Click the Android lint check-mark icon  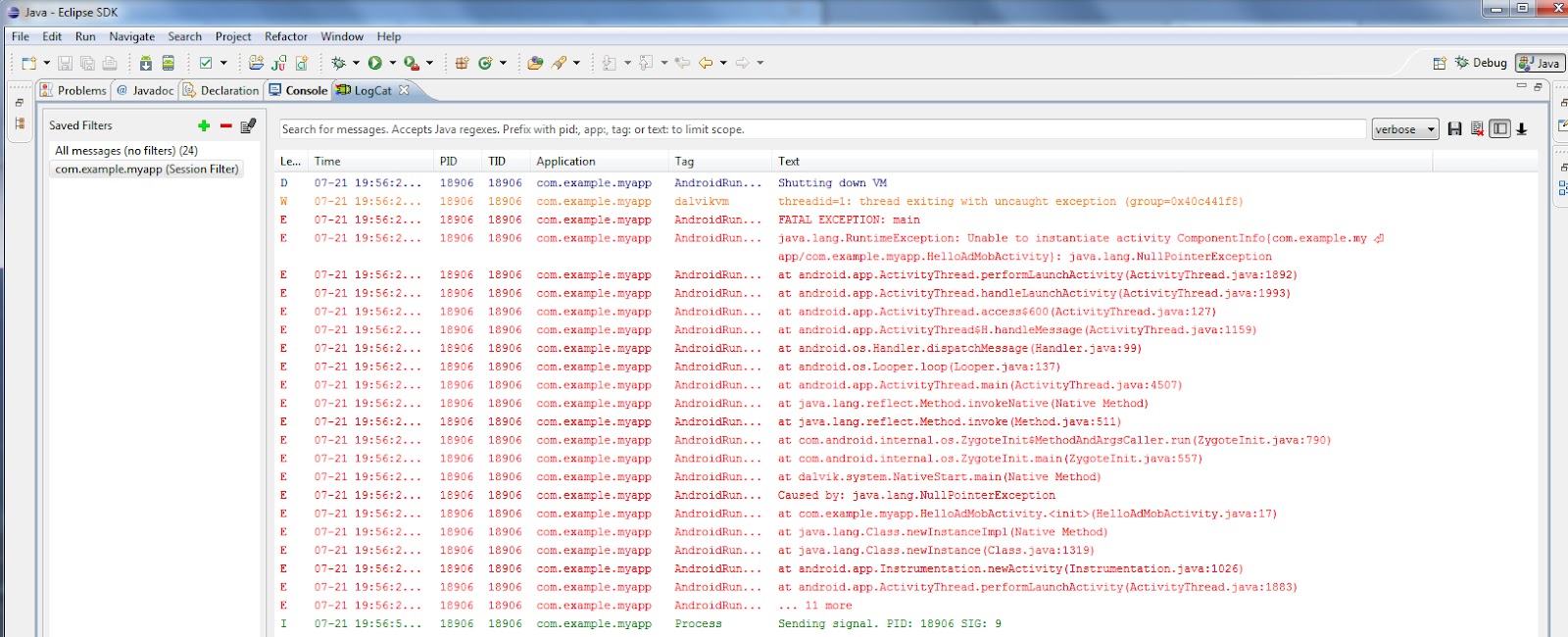206,63
